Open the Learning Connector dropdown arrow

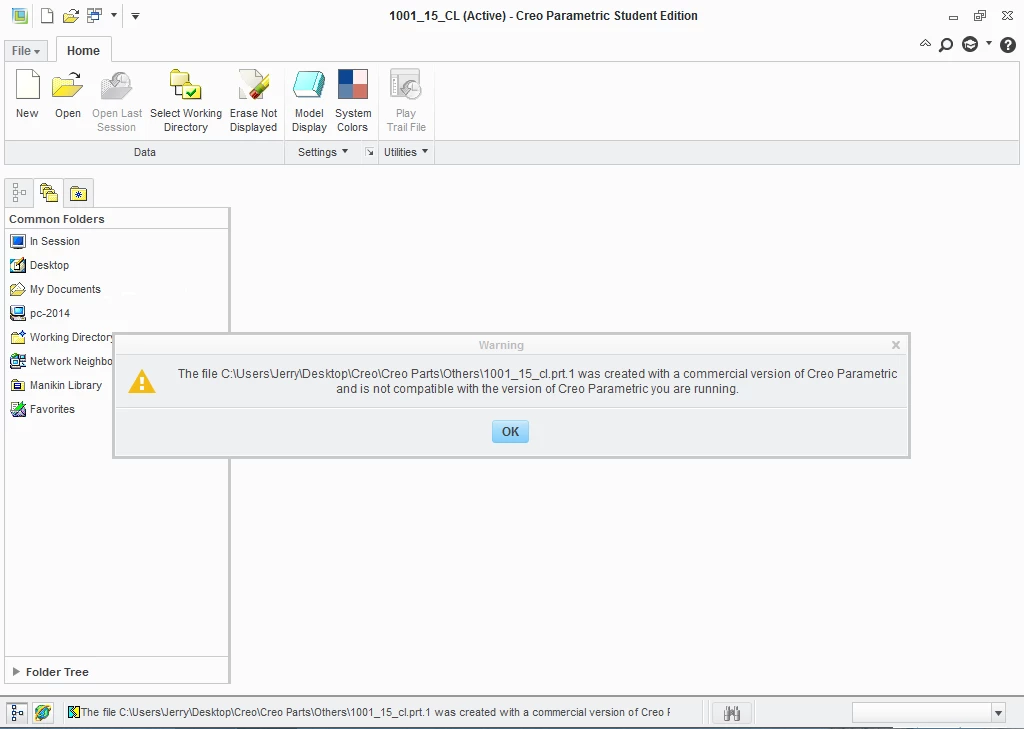tap(989, 43)
